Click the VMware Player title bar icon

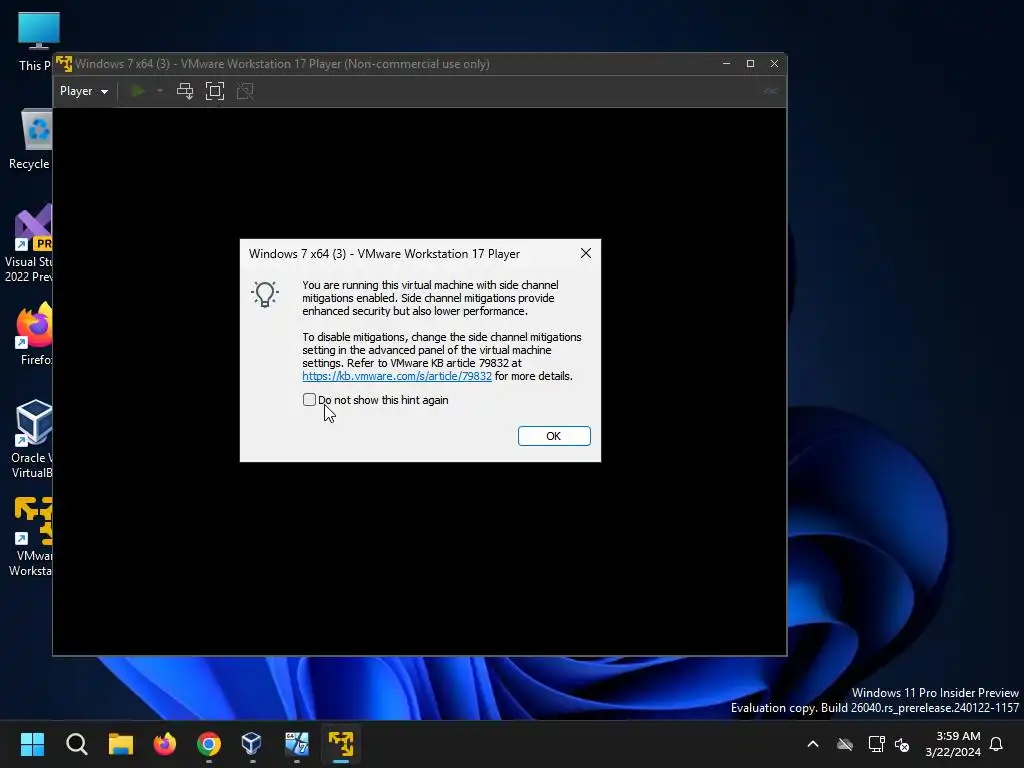pos(63,63)
